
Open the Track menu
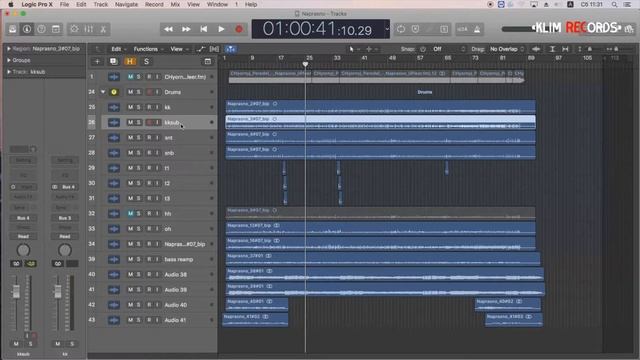100,4
